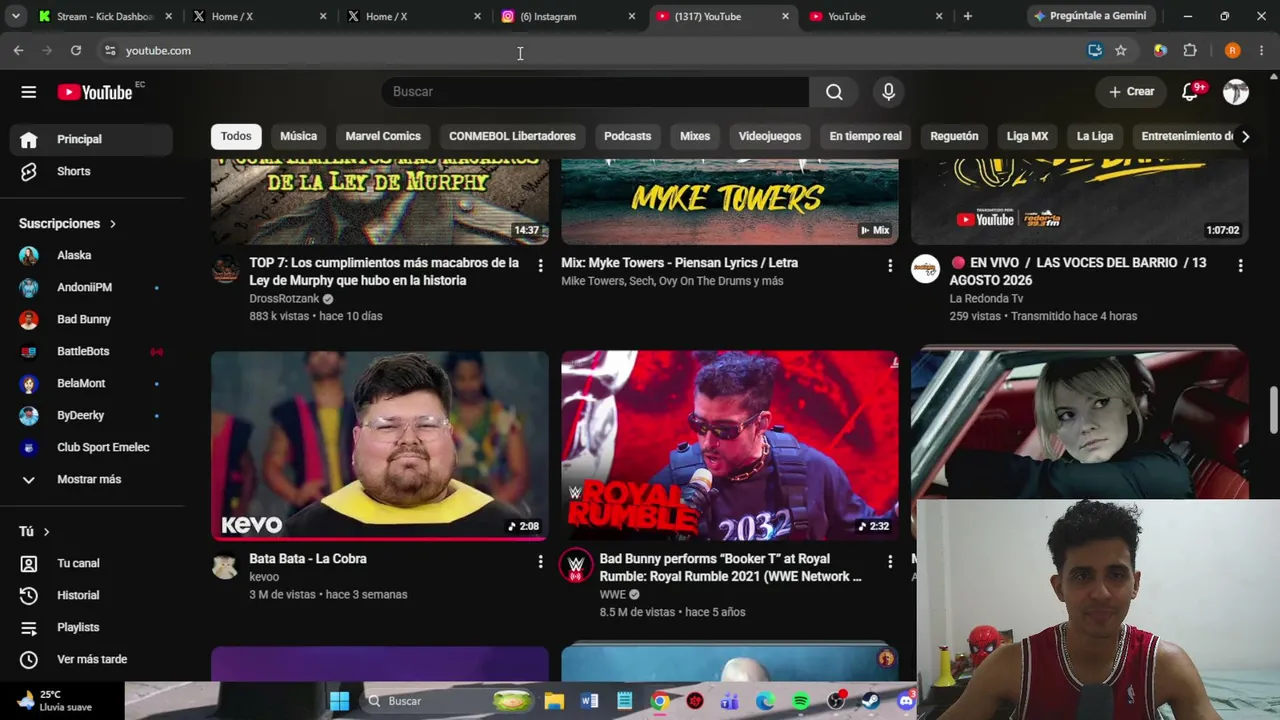Show next category chips with right arrow
Screen dimensions: 1280x720
click(x=1245, y=136)
